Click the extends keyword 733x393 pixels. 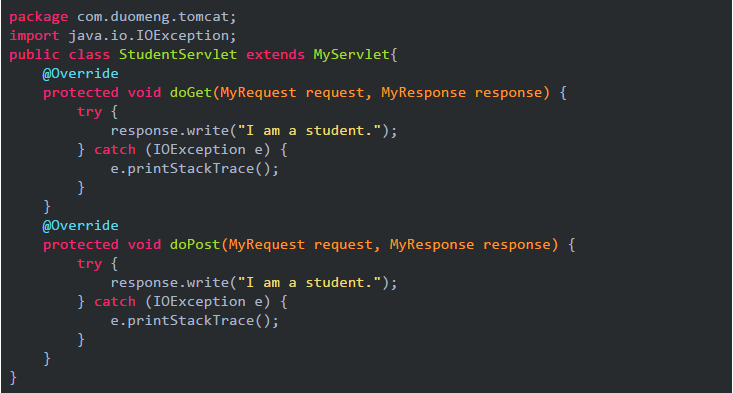click(x=275, y=55)
